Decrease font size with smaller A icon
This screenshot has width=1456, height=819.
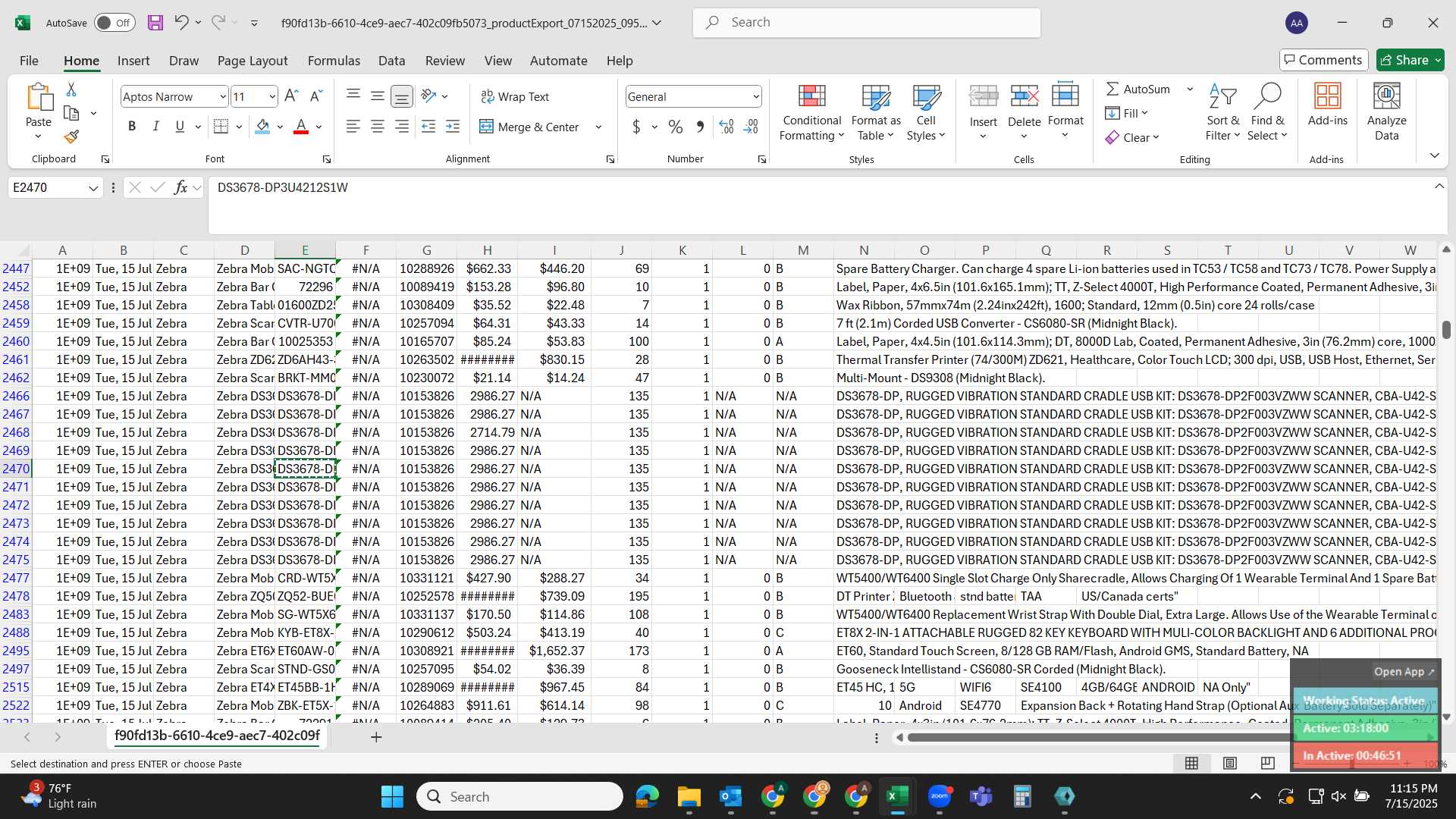316,96
